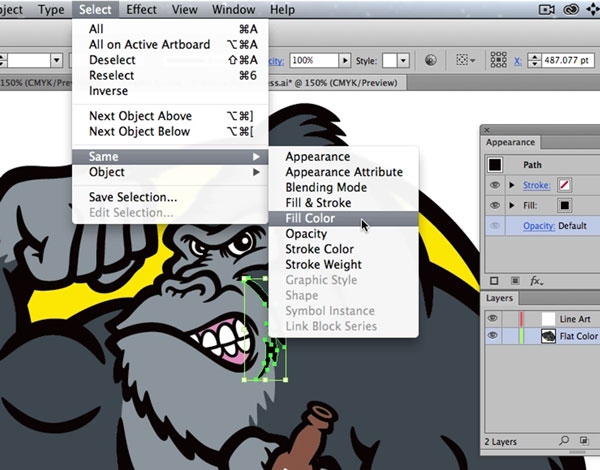Image resolution: width=600 pixels, height=470 pixels.
Task: Click Add New Effect fx icon
Action: coord(536,281)
